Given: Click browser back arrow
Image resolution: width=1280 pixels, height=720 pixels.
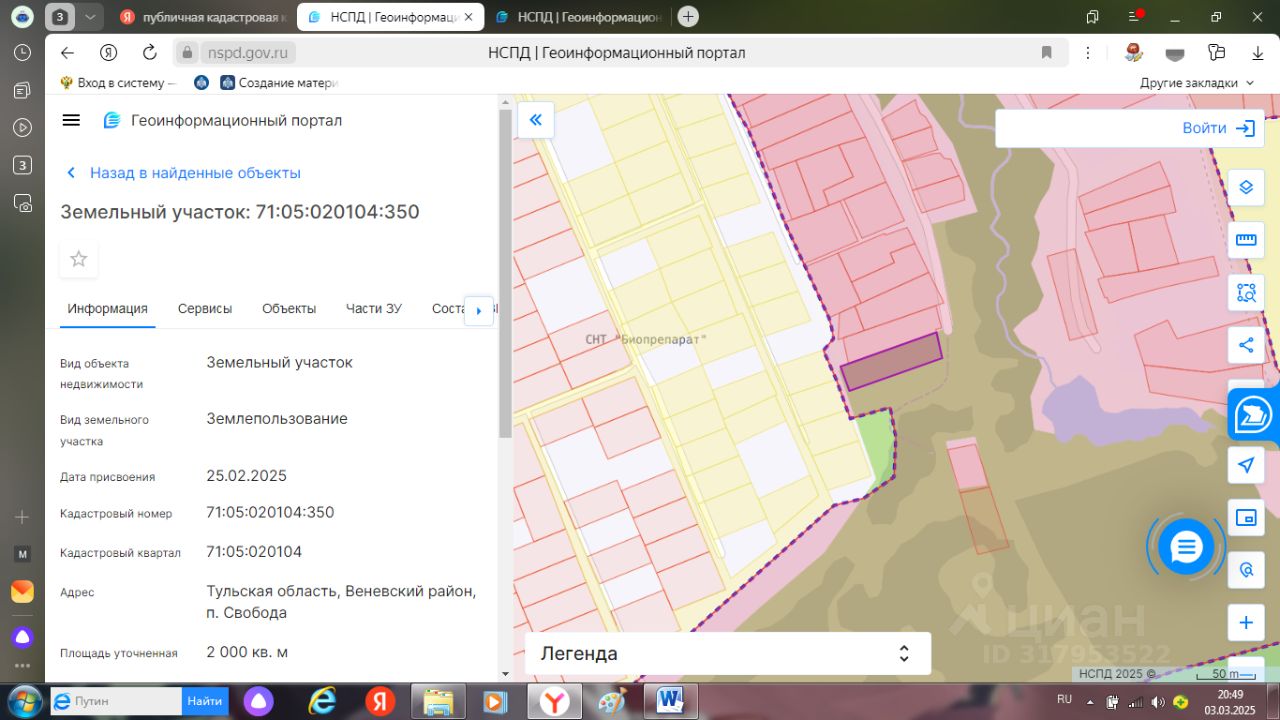Looking at the screenshot, I should [x=67, y=53].
